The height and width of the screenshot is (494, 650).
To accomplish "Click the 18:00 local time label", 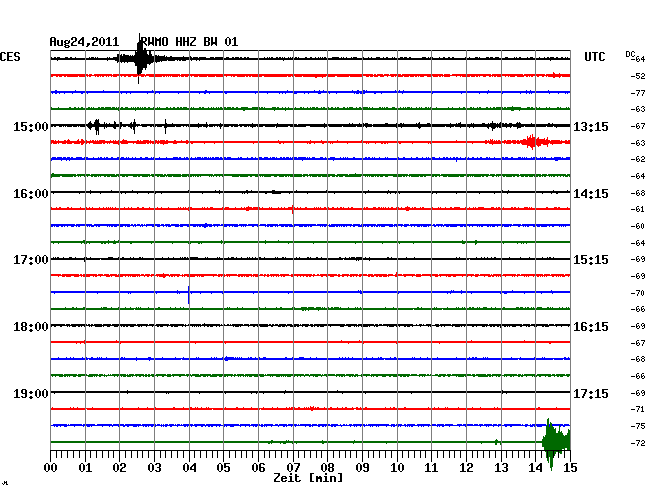I will coord(31,327).
